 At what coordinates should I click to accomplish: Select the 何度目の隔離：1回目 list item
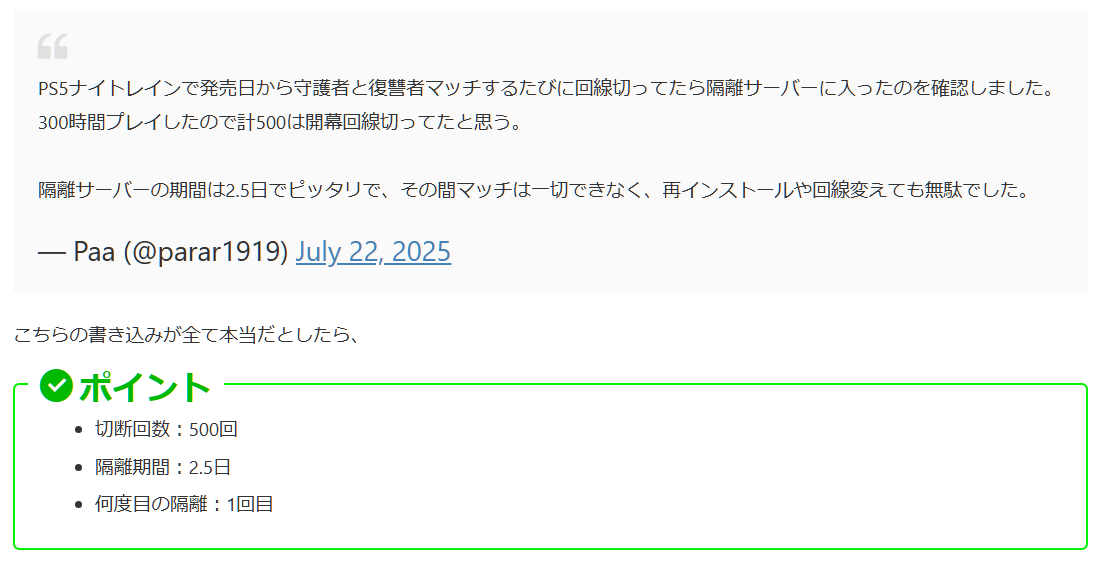point(184,505)
